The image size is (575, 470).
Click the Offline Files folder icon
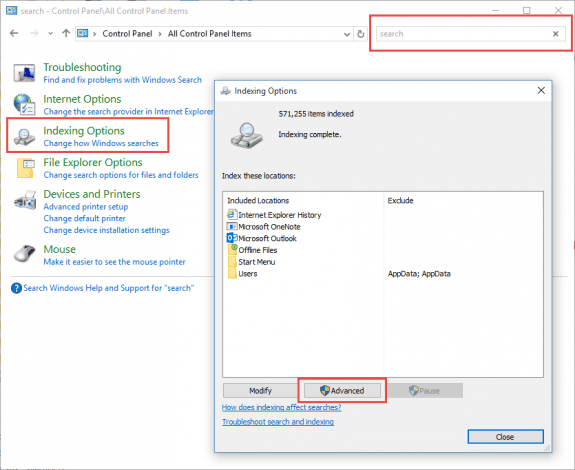click(232, 250)
